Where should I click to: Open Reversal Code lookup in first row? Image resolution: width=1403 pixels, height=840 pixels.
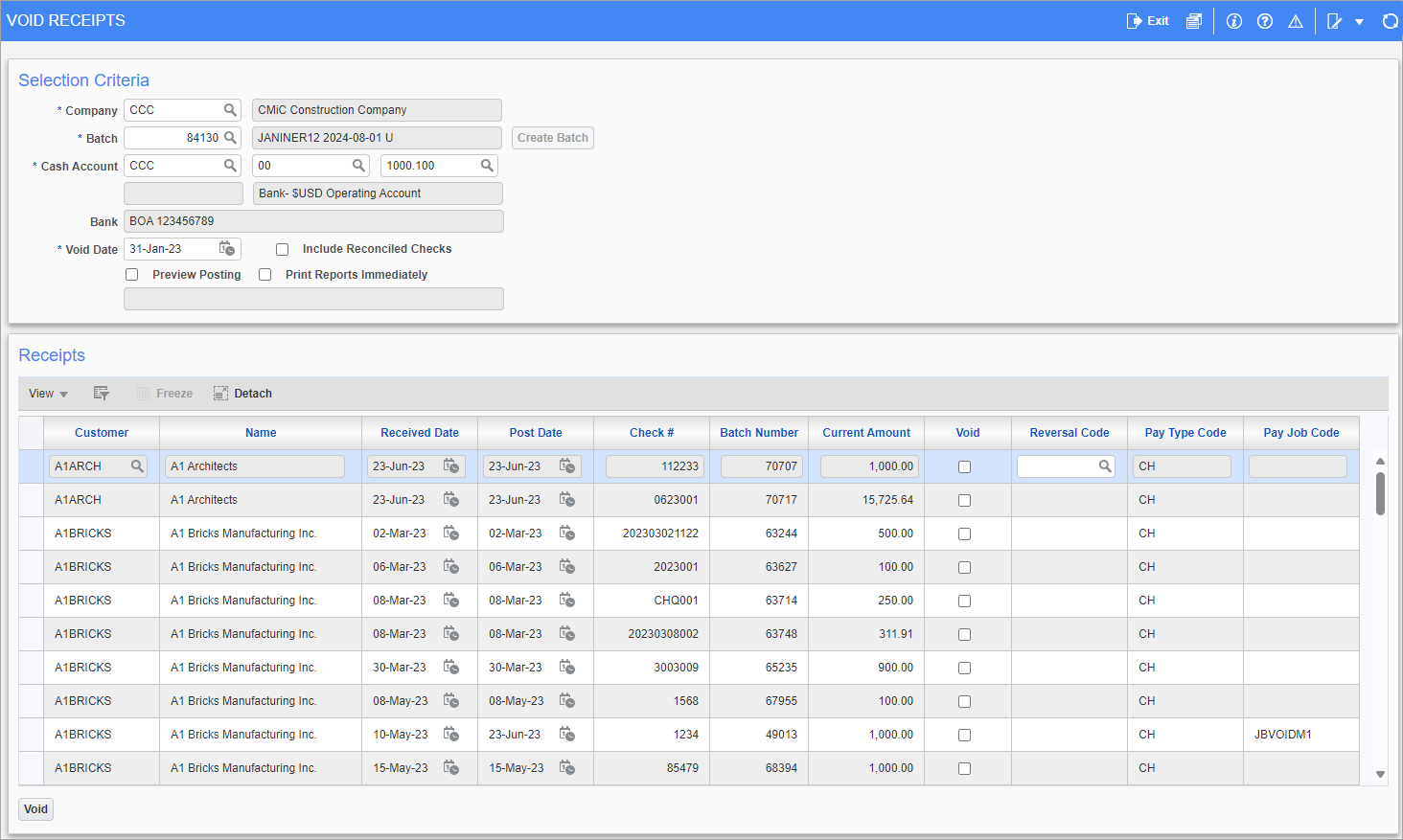[x=1105, y=466]
